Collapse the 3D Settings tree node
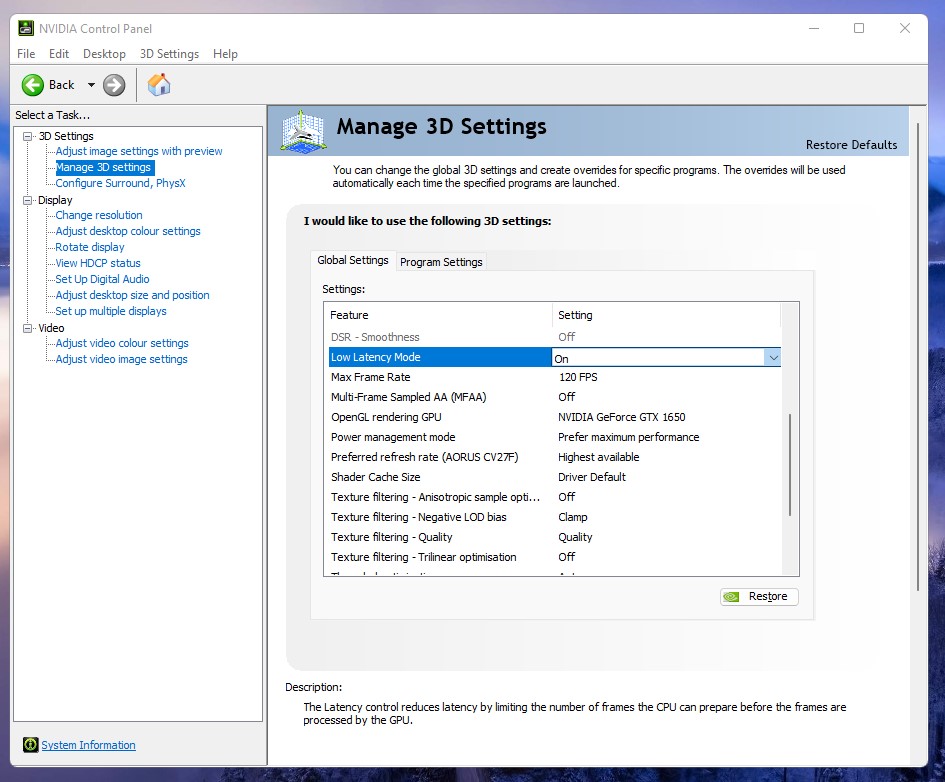The height and width of the screenshot is (782, 945). point(27,136)
